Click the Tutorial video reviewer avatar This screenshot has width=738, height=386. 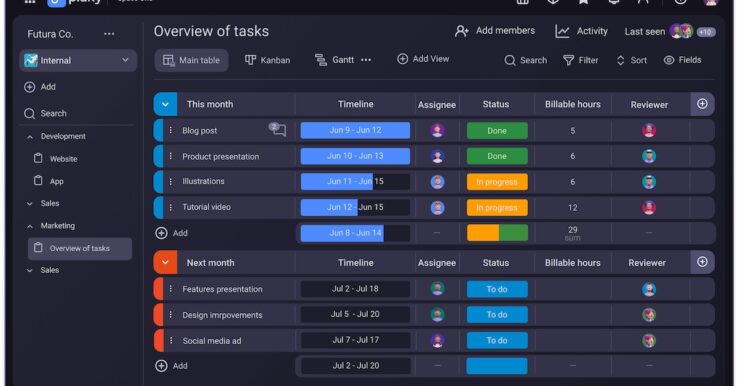(649, 208)
